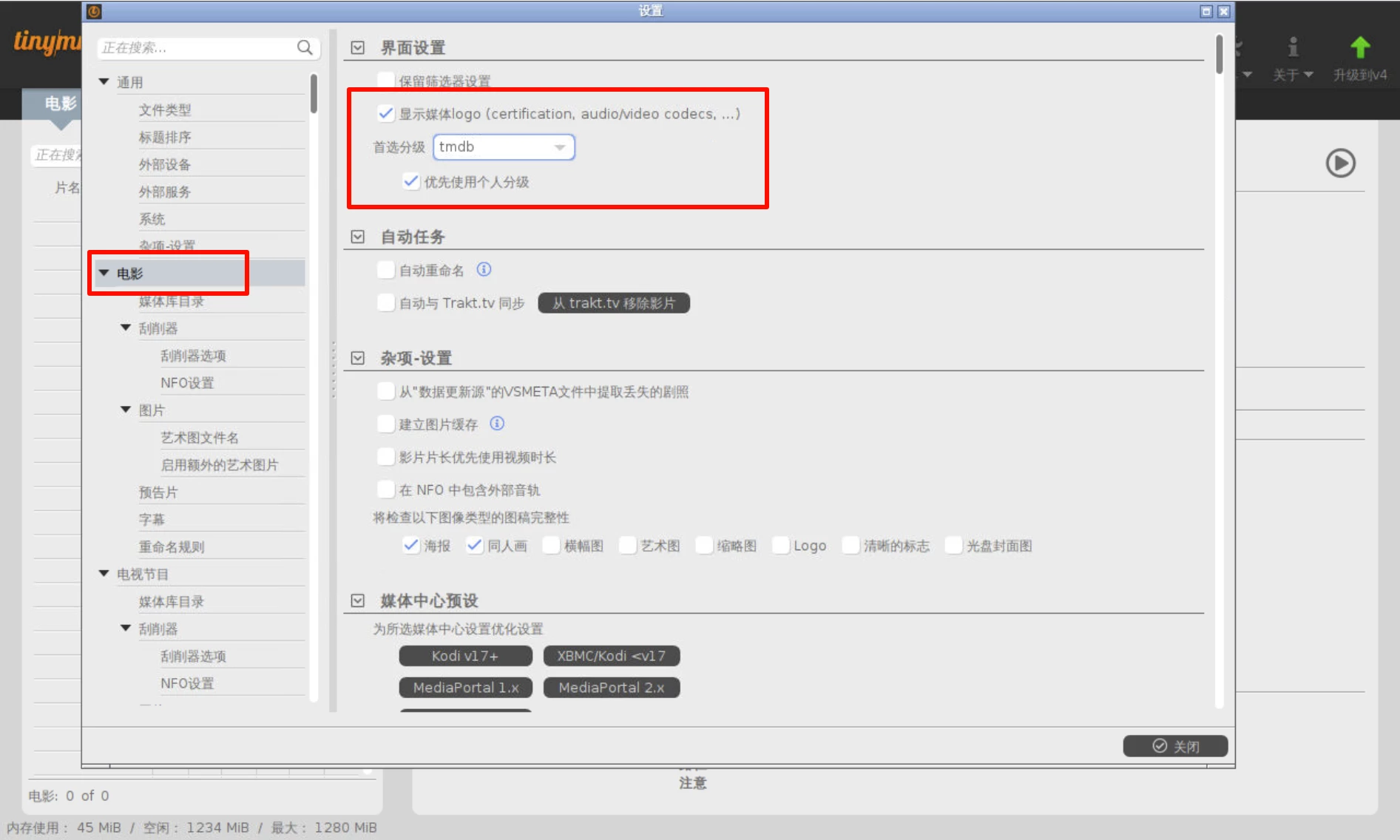This screenshot has width=1400, height=840.
Task: Click the info icon next to 自动重命名
Action: click(484, 270)
